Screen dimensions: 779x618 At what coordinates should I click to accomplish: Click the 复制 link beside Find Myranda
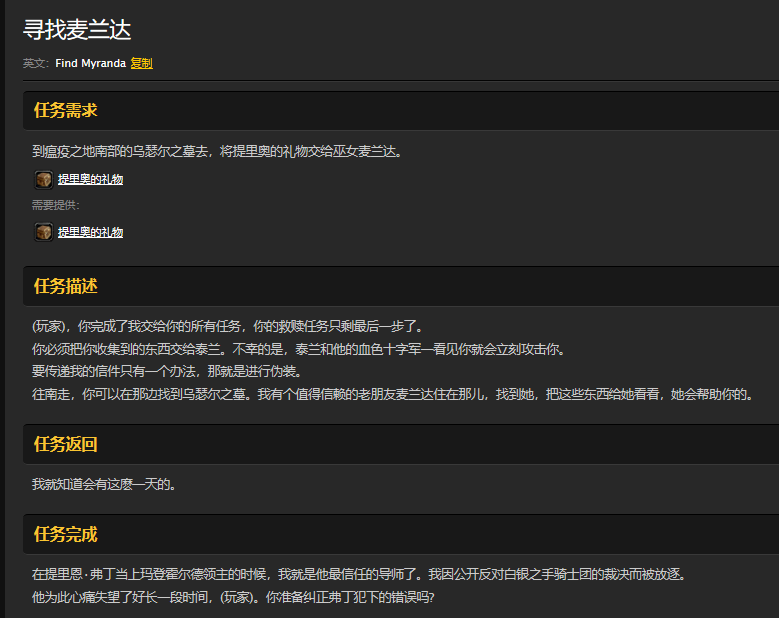pos(141,63)
